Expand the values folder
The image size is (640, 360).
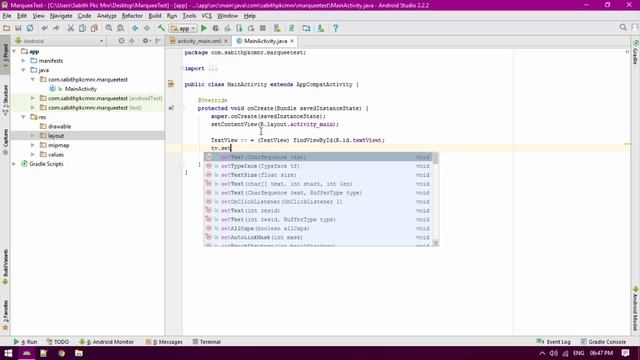[x=33, y=155]
